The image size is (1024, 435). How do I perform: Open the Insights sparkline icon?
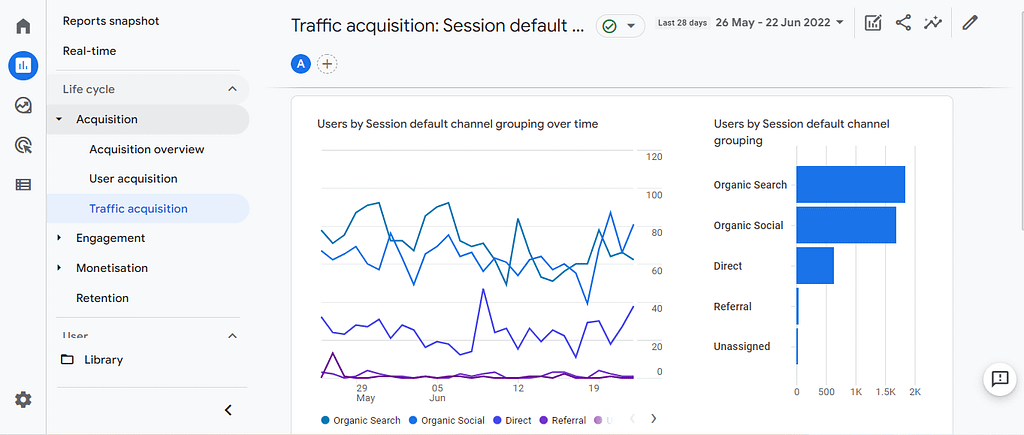pyautogui.click(x=933, y=23)
